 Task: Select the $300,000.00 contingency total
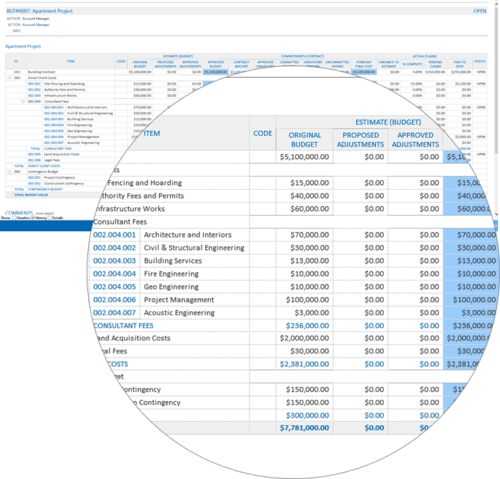307,416
